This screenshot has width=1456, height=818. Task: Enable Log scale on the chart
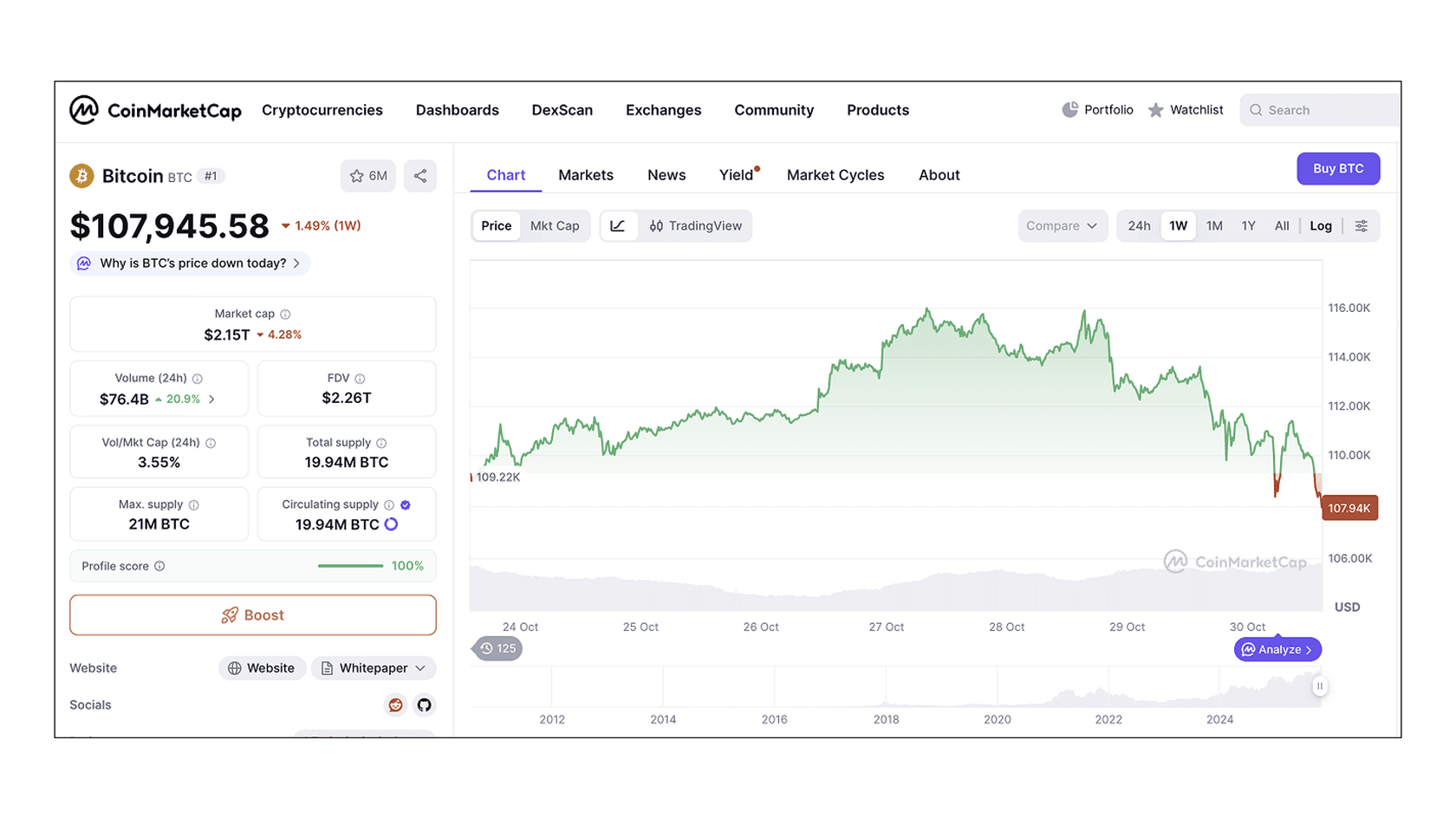tap(1321, 225)
